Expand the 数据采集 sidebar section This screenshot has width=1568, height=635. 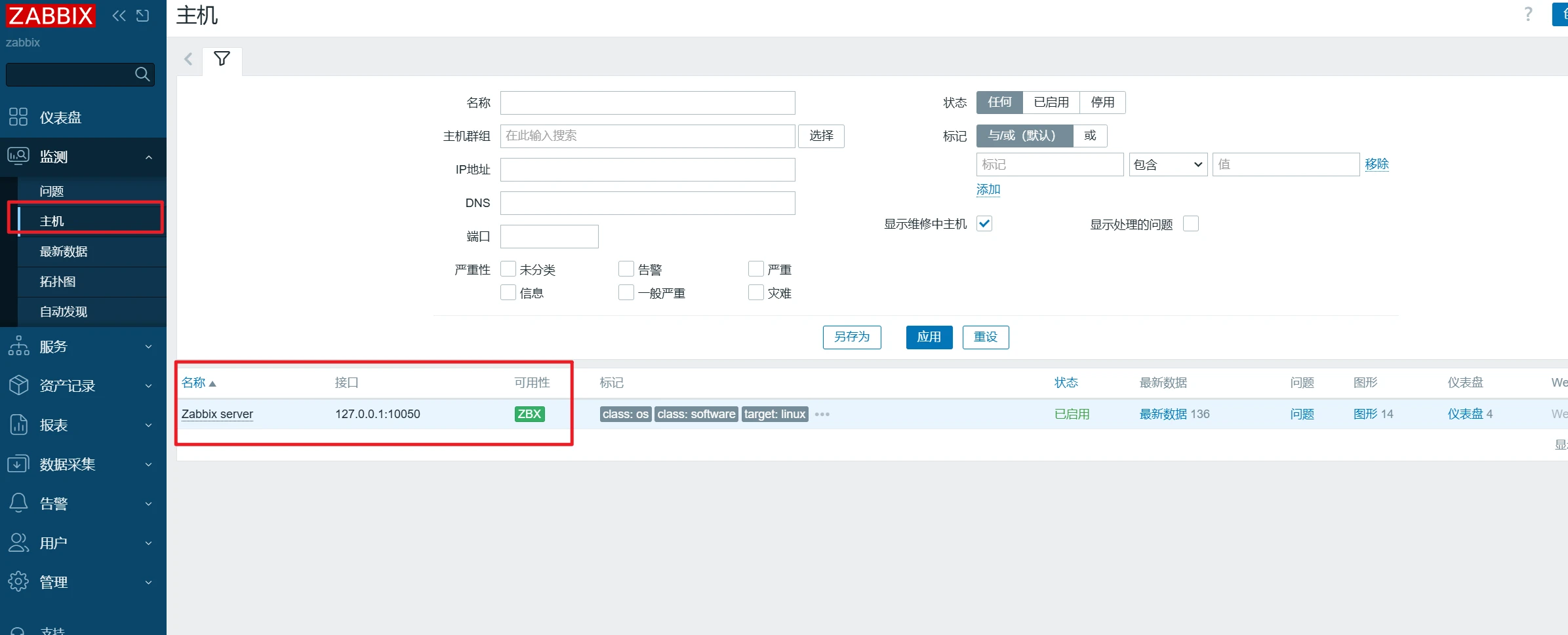pyautogui.click(x=82, y=464)
